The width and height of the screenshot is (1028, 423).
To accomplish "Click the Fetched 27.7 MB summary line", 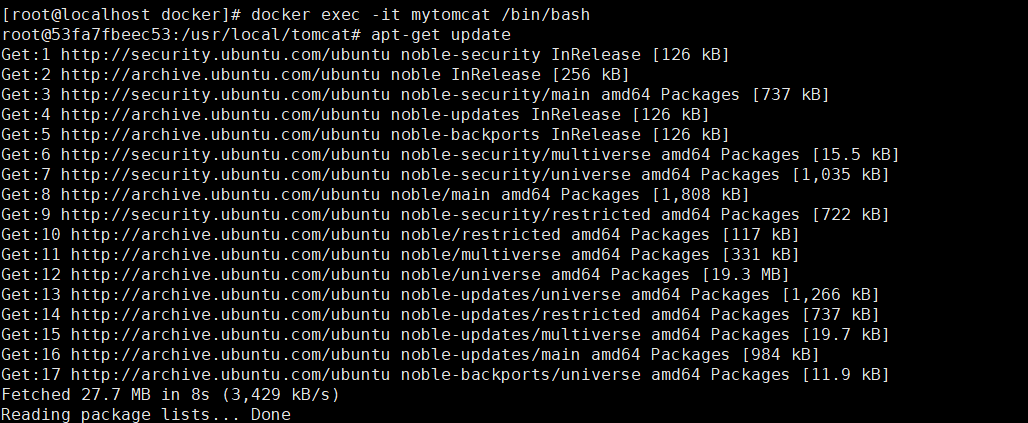I will [x=170, y=395].
